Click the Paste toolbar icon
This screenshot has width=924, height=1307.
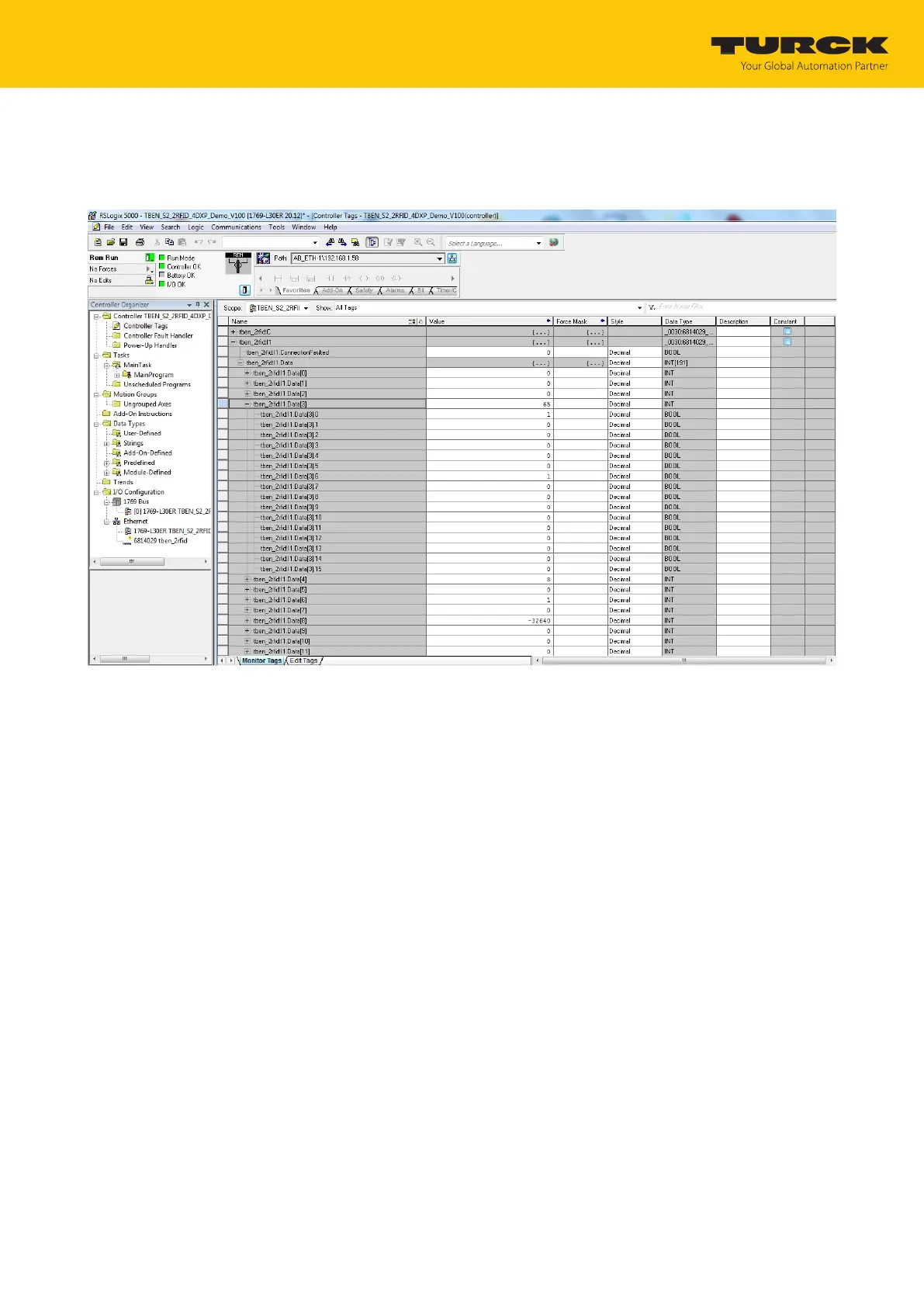pos(181,242)
